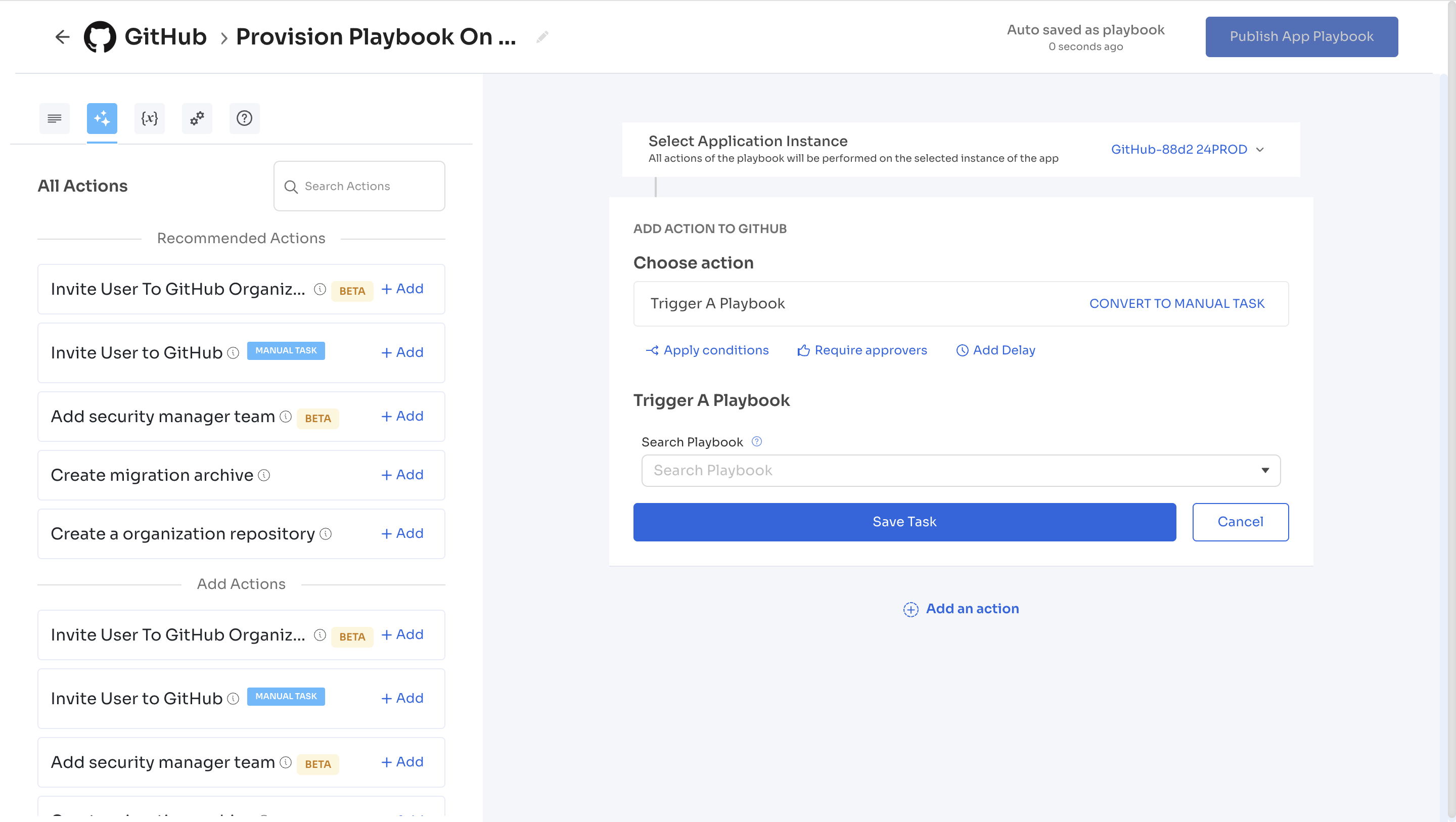This screenshot has height=822, width=1456.
Task: Show info for recommended Invite User to GitHub manual task
Action: pyautogui.click(x=233, y=353)
